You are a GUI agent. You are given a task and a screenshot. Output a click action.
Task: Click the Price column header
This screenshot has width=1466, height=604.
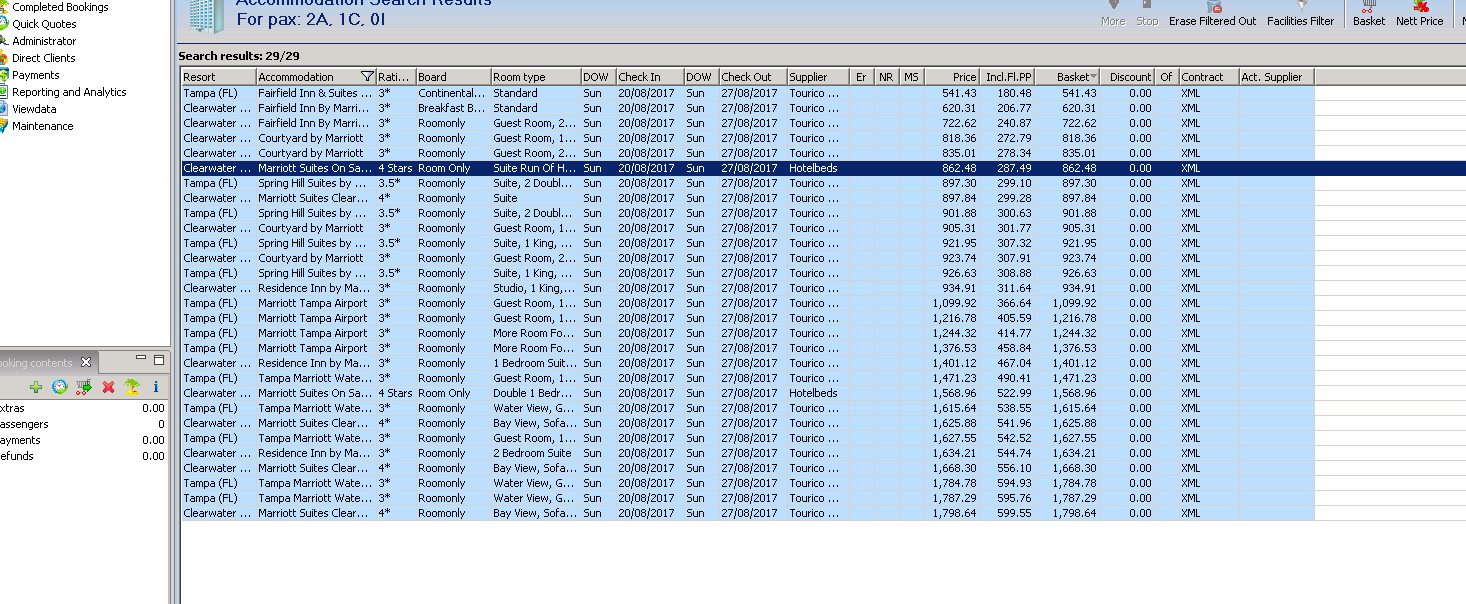(952, 77)
